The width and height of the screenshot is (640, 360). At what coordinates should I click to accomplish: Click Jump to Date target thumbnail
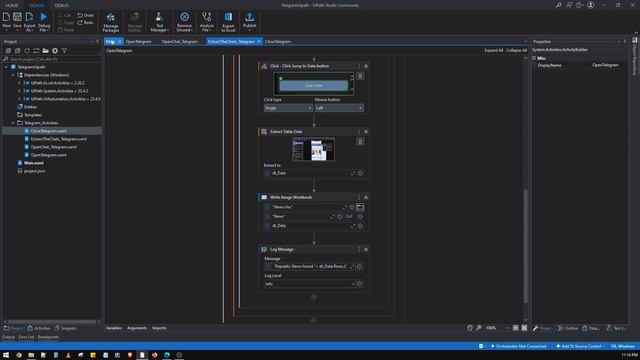tap(313, 84)
